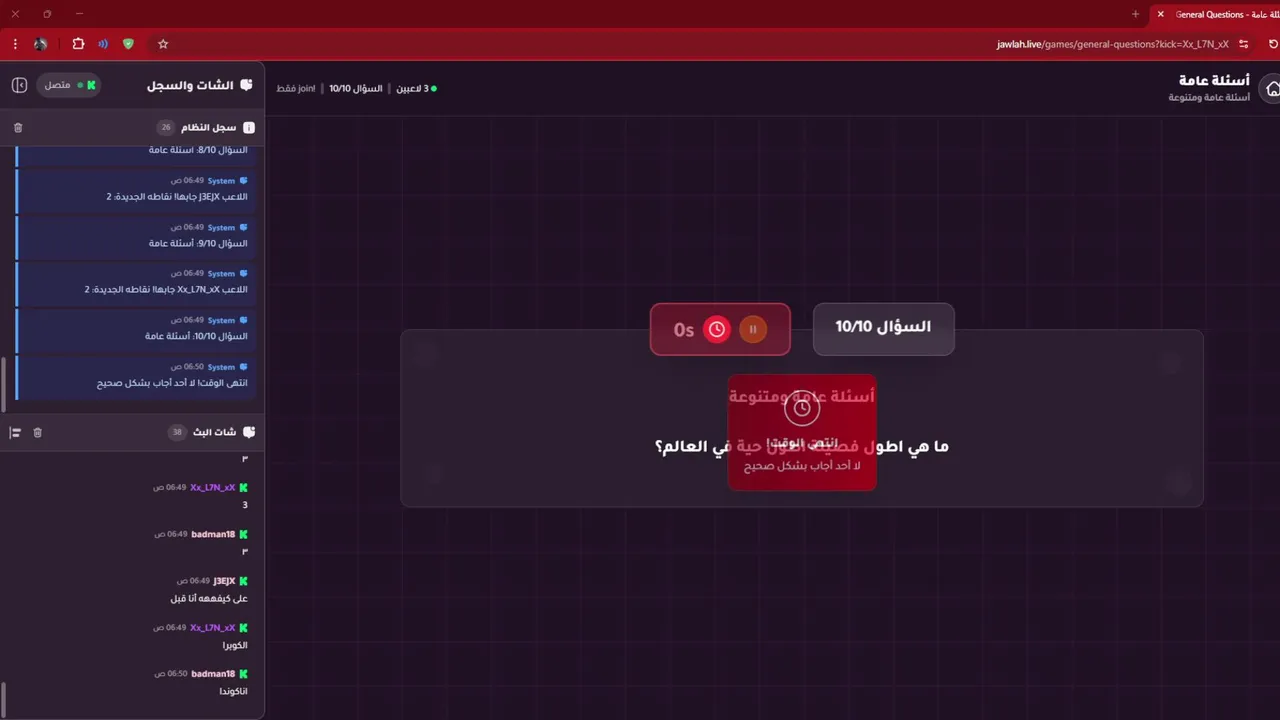Click the Kick icon beside J3EJX in chat
1280x720 pixels.
click(244, 581)
